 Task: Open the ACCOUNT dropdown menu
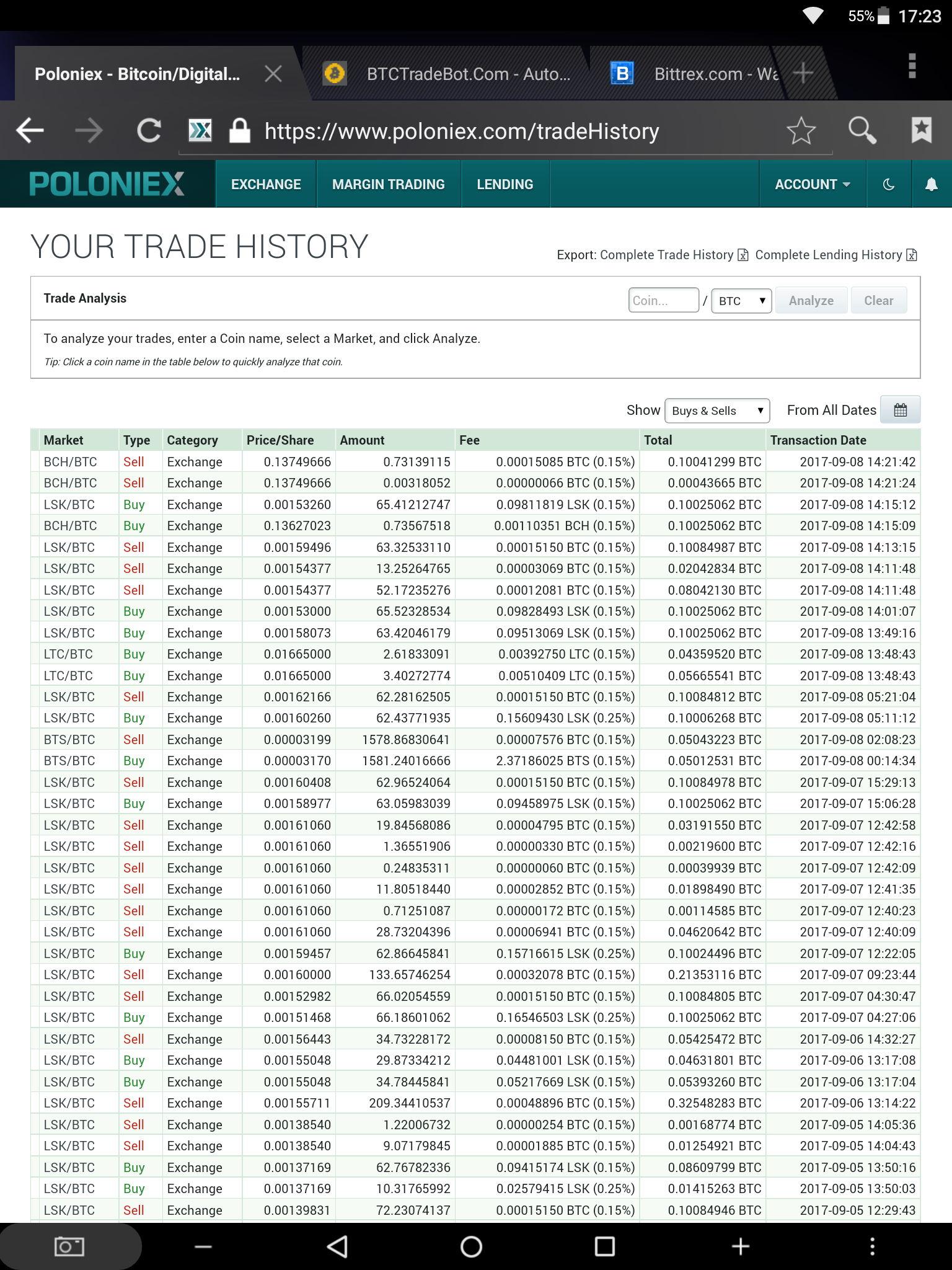click(812, 184)
